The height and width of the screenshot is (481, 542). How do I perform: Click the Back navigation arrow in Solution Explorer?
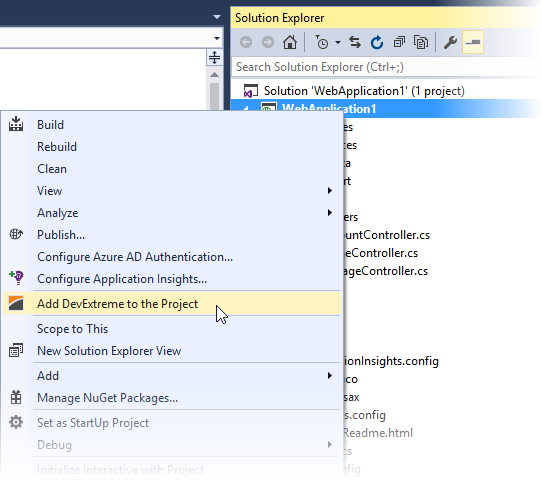246,42
